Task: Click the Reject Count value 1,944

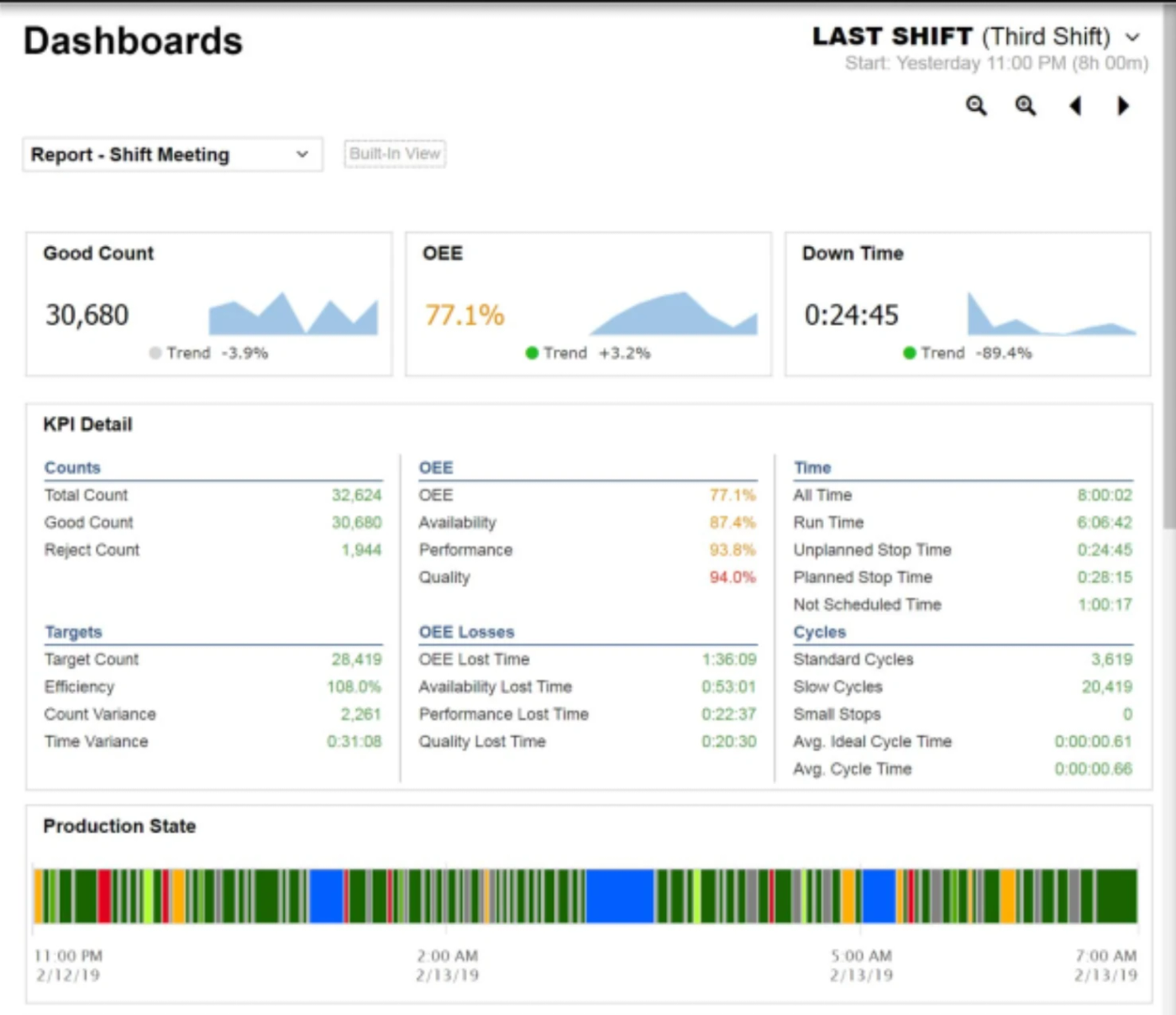Action: (361, 550)
